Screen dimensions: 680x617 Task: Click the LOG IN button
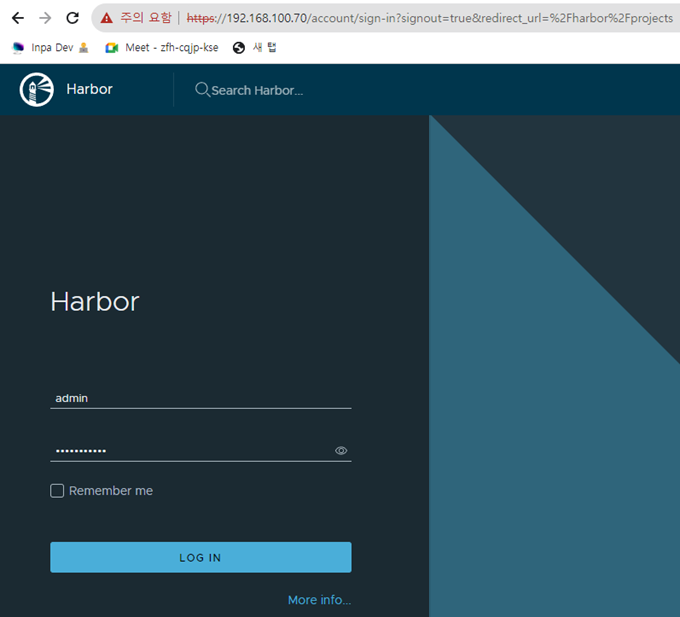tap(201, 557)
